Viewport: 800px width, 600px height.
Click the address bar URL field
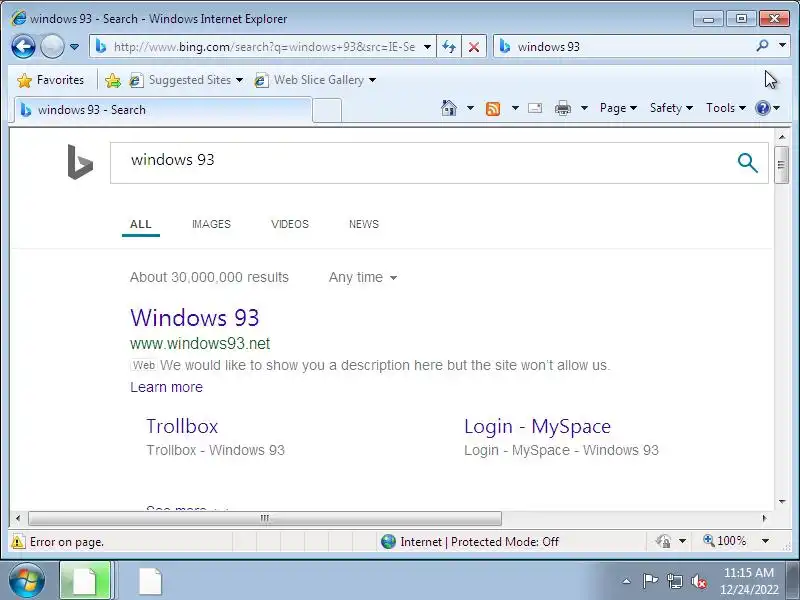click(x=264, y=47)
